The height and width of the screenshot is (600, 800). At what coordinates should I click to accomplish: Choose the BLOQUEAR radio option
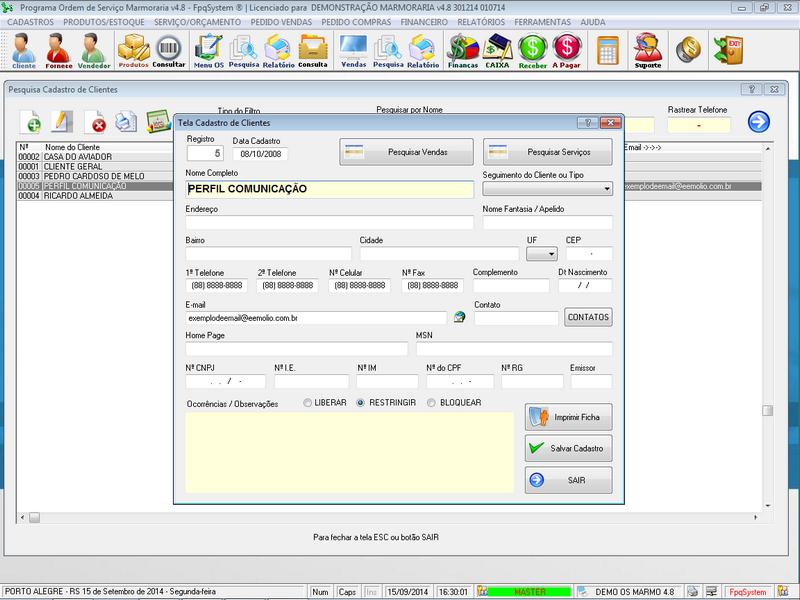pyautogui.click(x=431, y=403)
